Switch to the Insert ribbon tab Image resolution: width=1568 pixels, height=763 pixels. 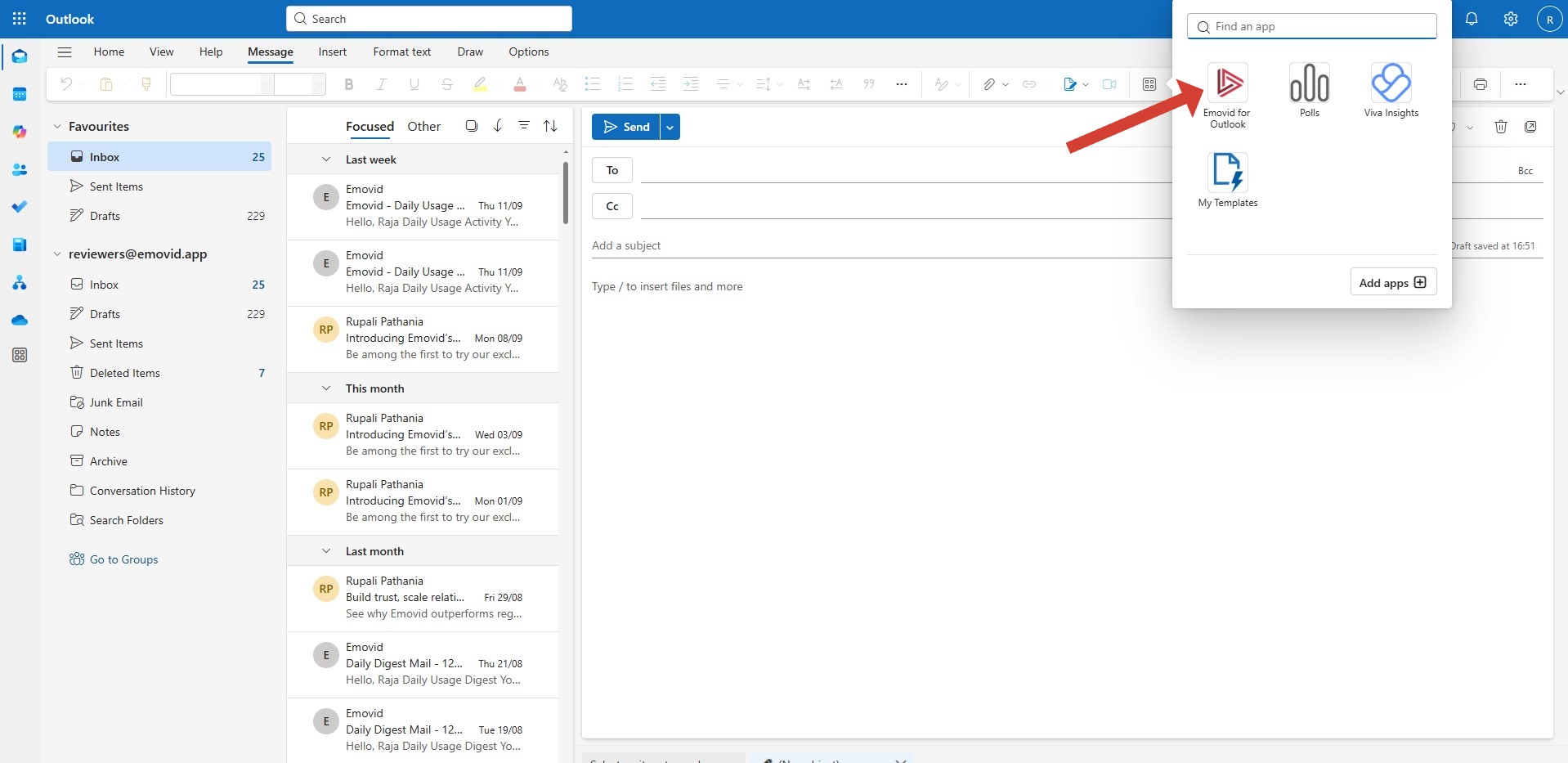click(x=332, y=52)
